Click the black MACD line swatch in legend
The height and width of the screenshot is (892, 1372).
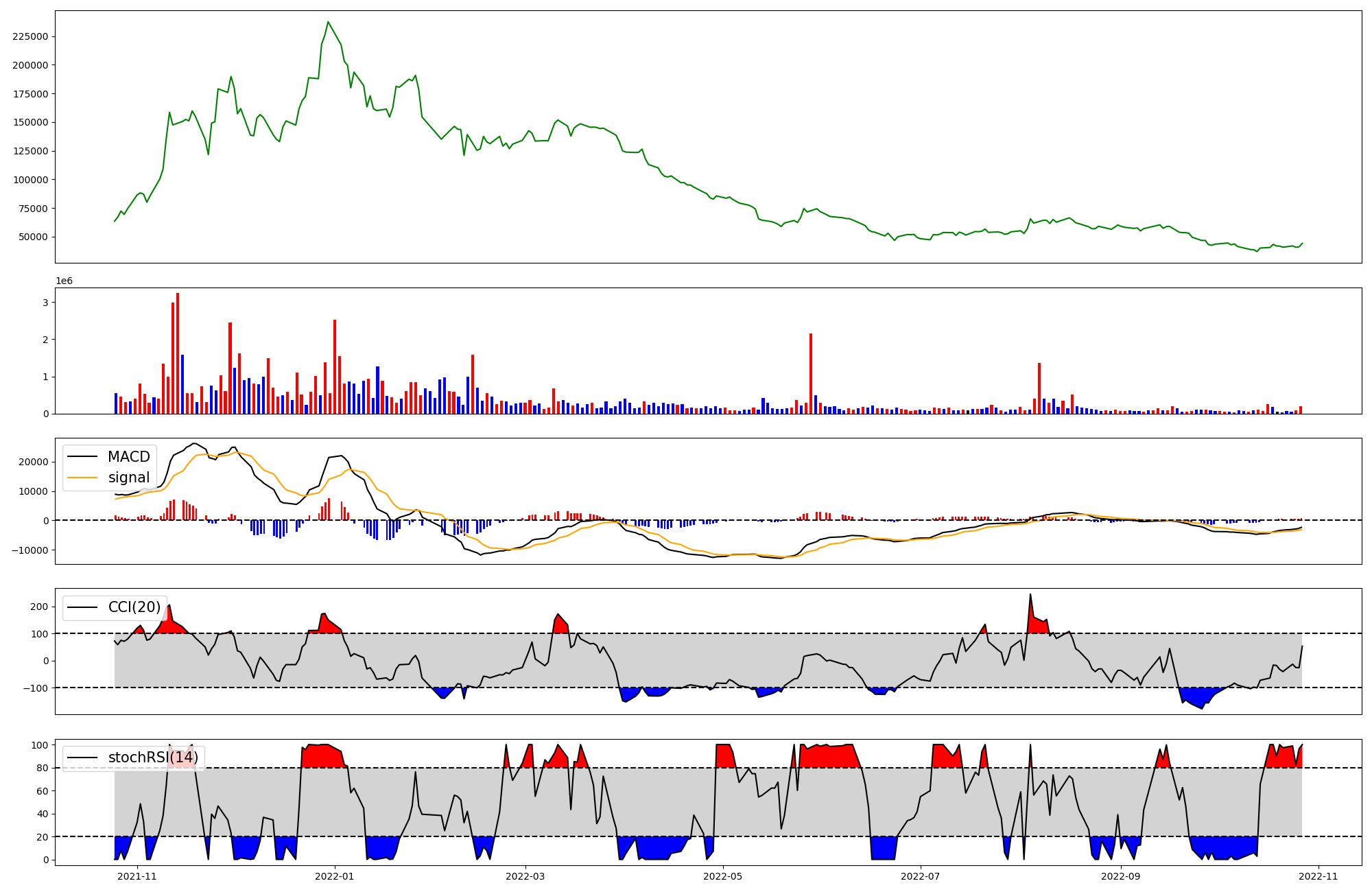(x=82, y=457)
